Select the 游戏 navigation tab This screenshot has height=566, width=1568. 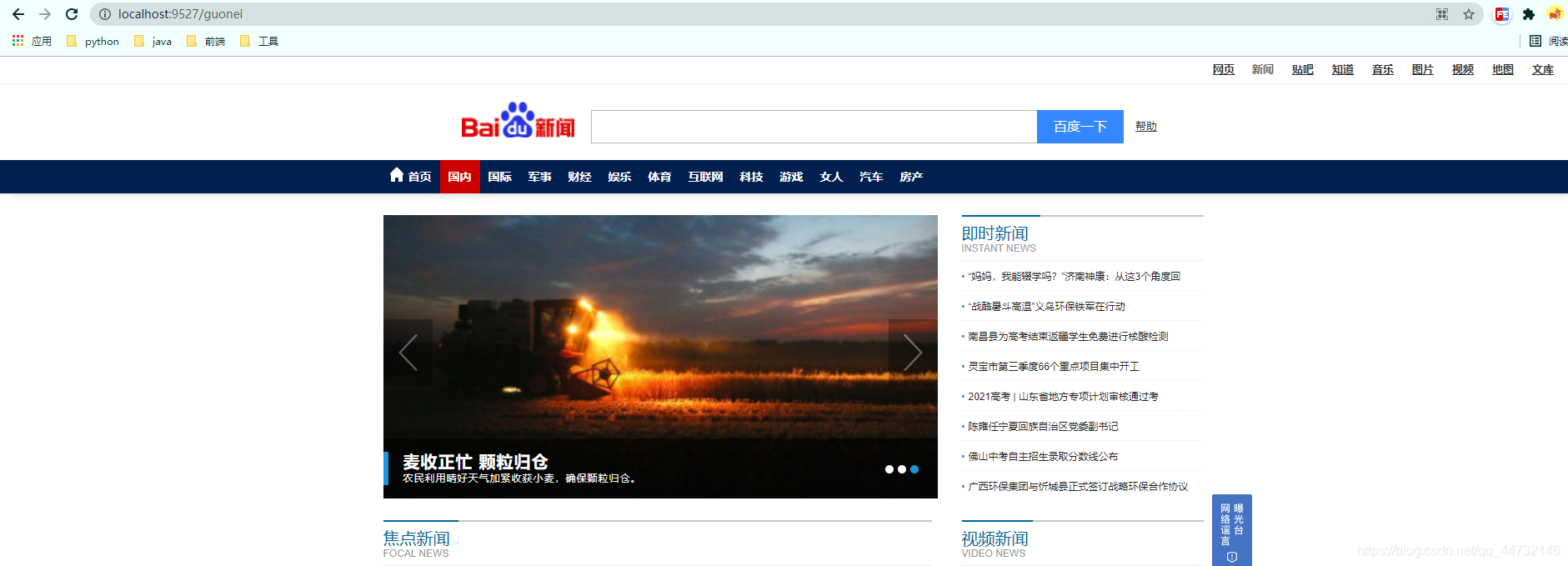click(792, 177)
